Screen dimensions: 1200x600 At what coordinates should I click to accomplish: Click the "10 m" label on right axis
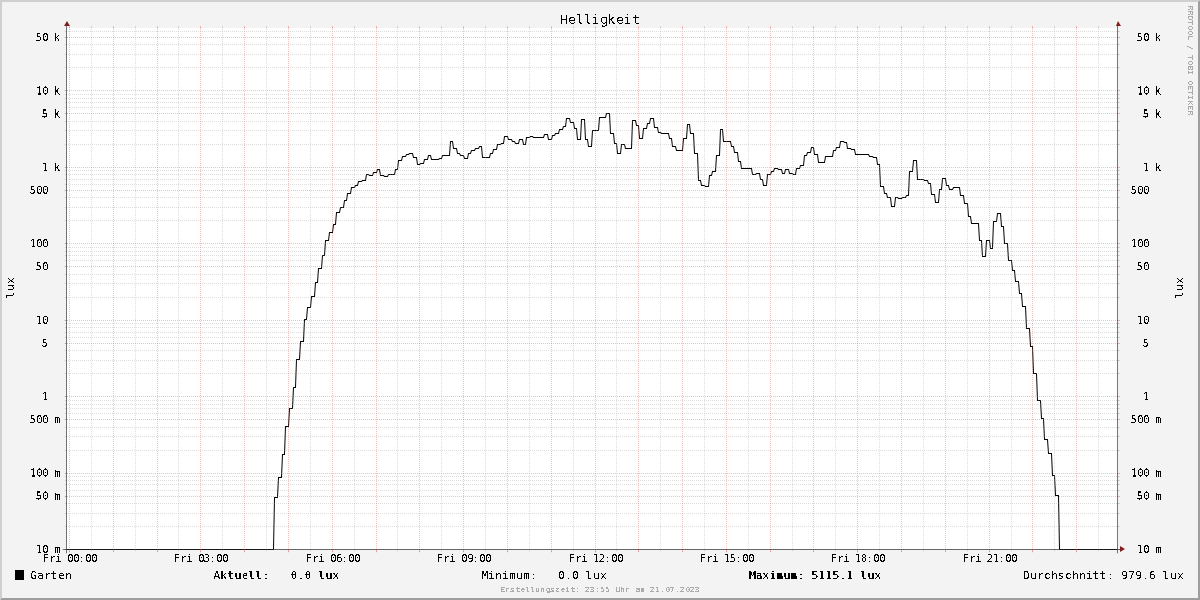click(1148, 550)
